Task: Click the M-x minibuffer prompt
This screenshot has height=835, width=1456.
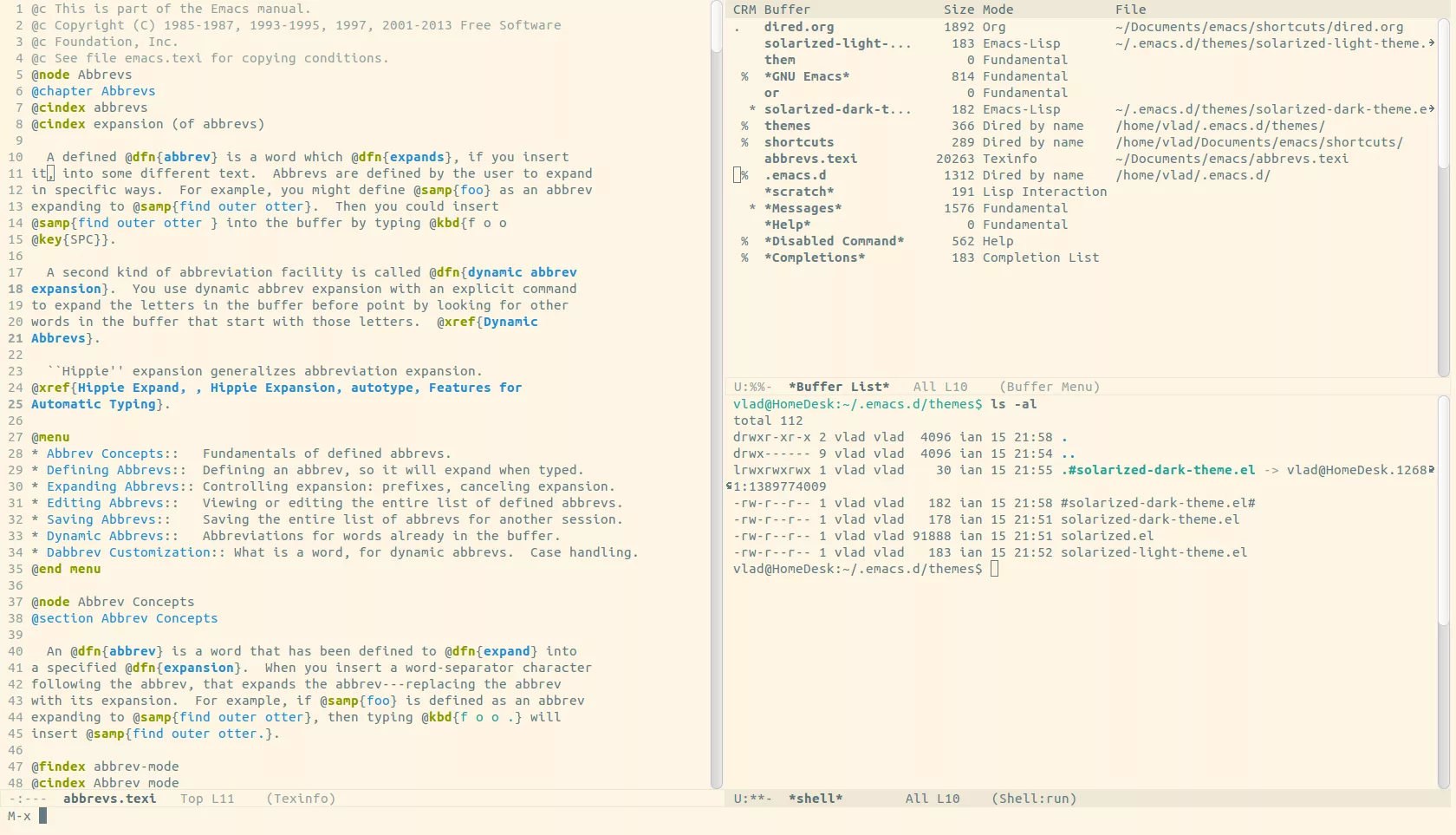Action: tap(19, 816)
